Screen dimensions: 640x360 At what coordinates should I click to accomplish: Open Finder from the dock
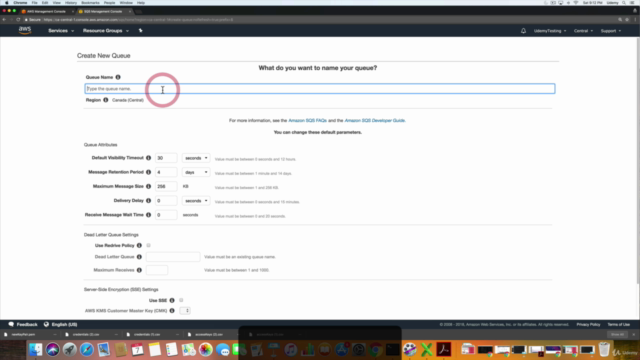36,350
